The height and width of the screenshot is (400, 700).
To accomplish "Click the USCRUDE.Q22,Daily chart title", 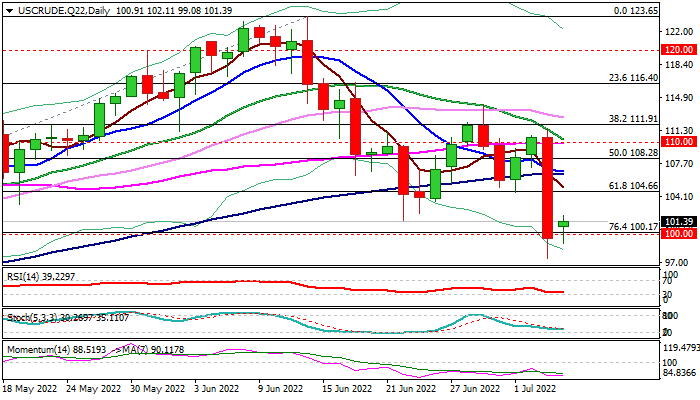I will (50, 9).
